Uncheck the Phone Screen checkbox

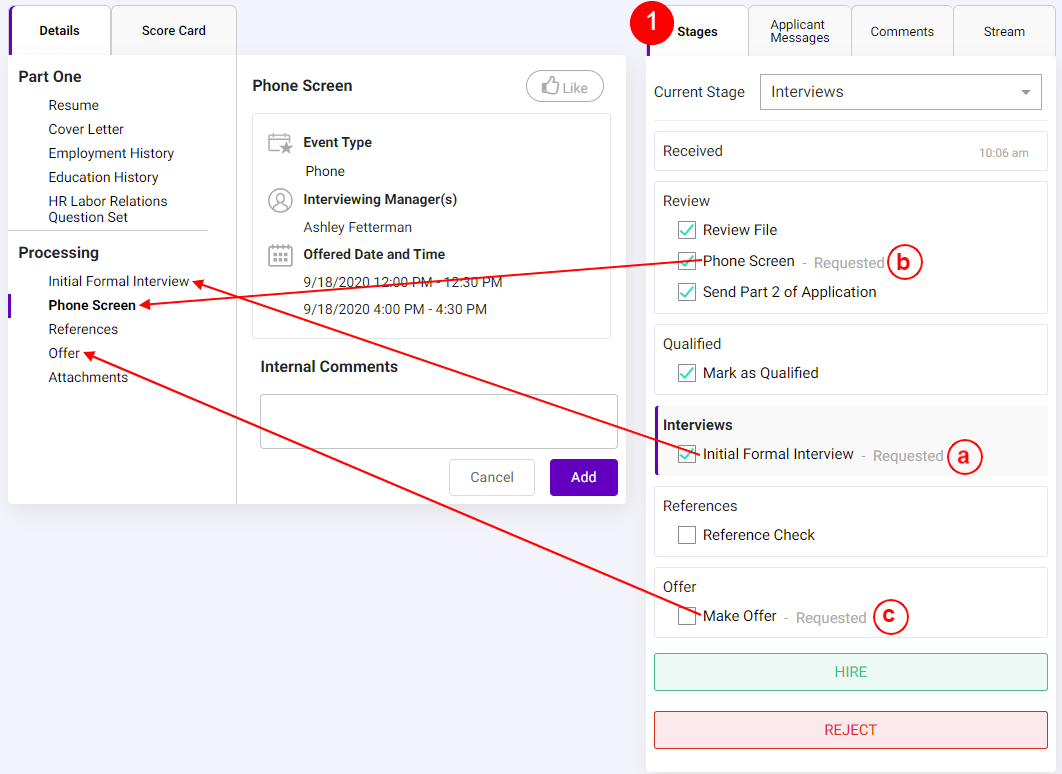click(686, 261)
